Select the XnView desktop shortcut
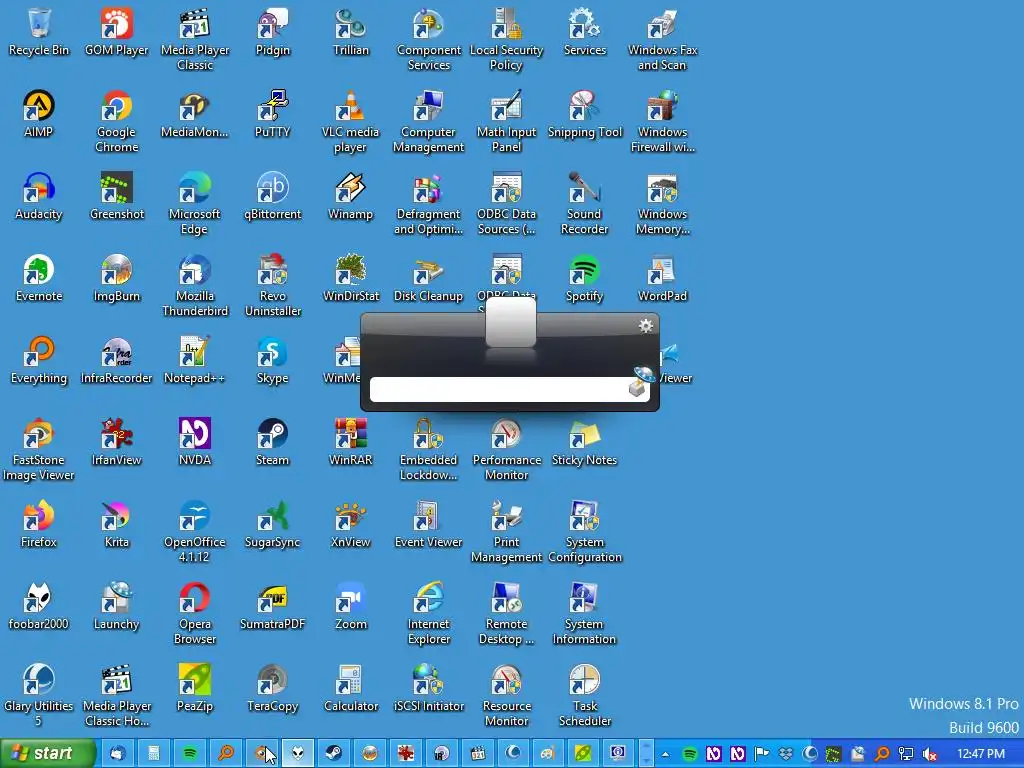The height and width of the screenshot is (768, 1024). [351, 524]
